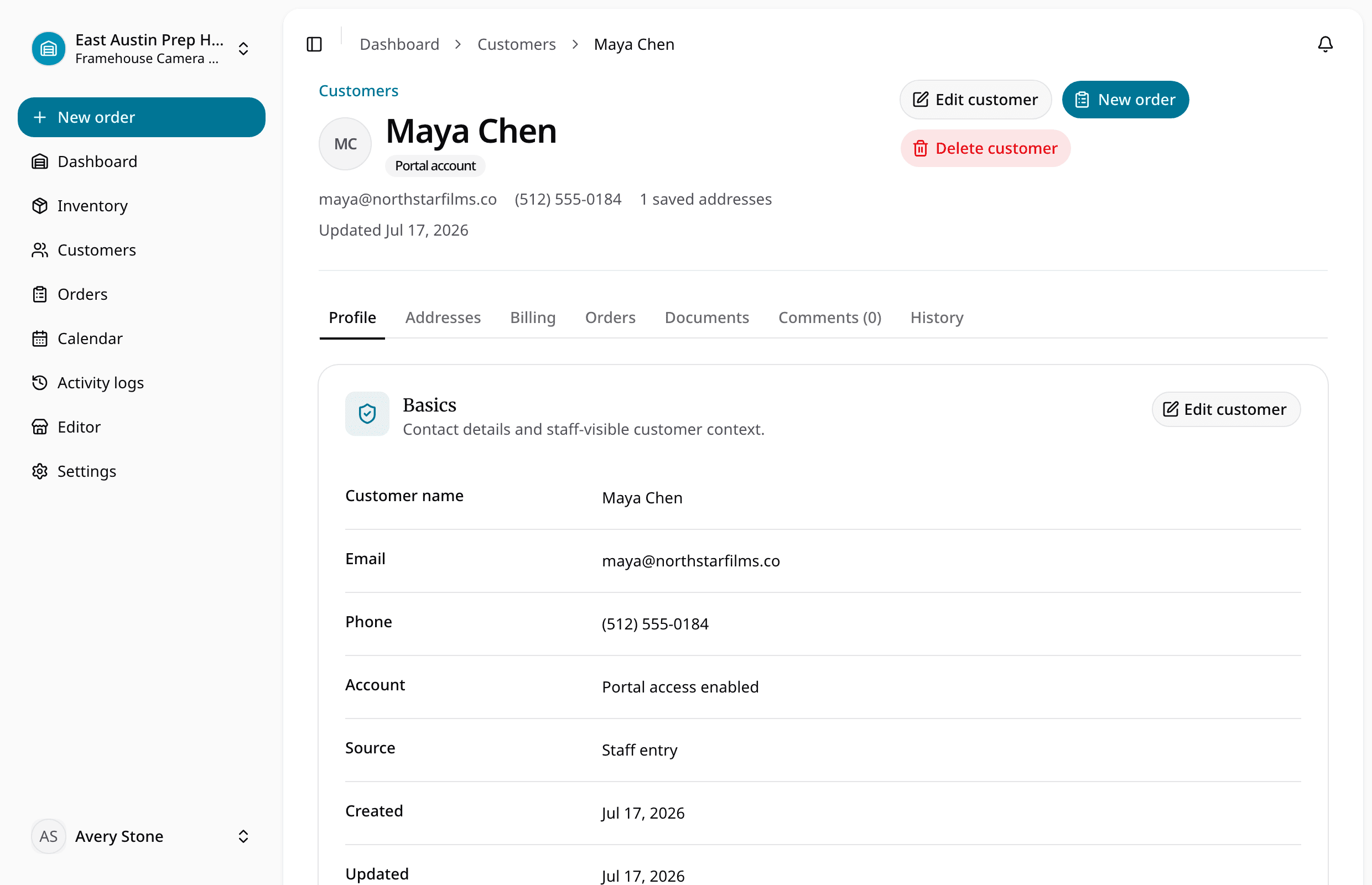Click the 'Staff entry' source value
Screen dimensions: 1372x885
pos(639,751)
